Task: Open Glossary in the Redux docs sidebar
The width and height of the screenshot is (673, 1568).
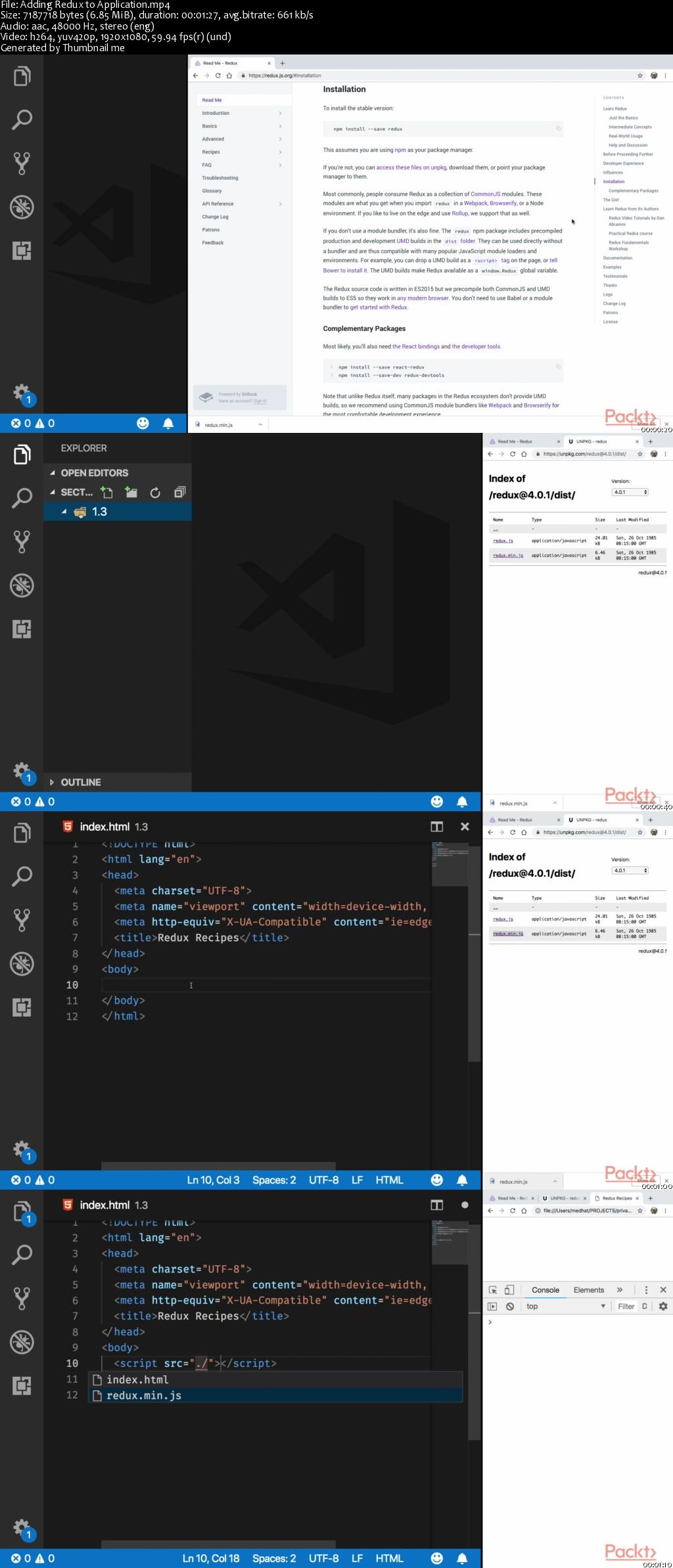Action: pos(212,190)
